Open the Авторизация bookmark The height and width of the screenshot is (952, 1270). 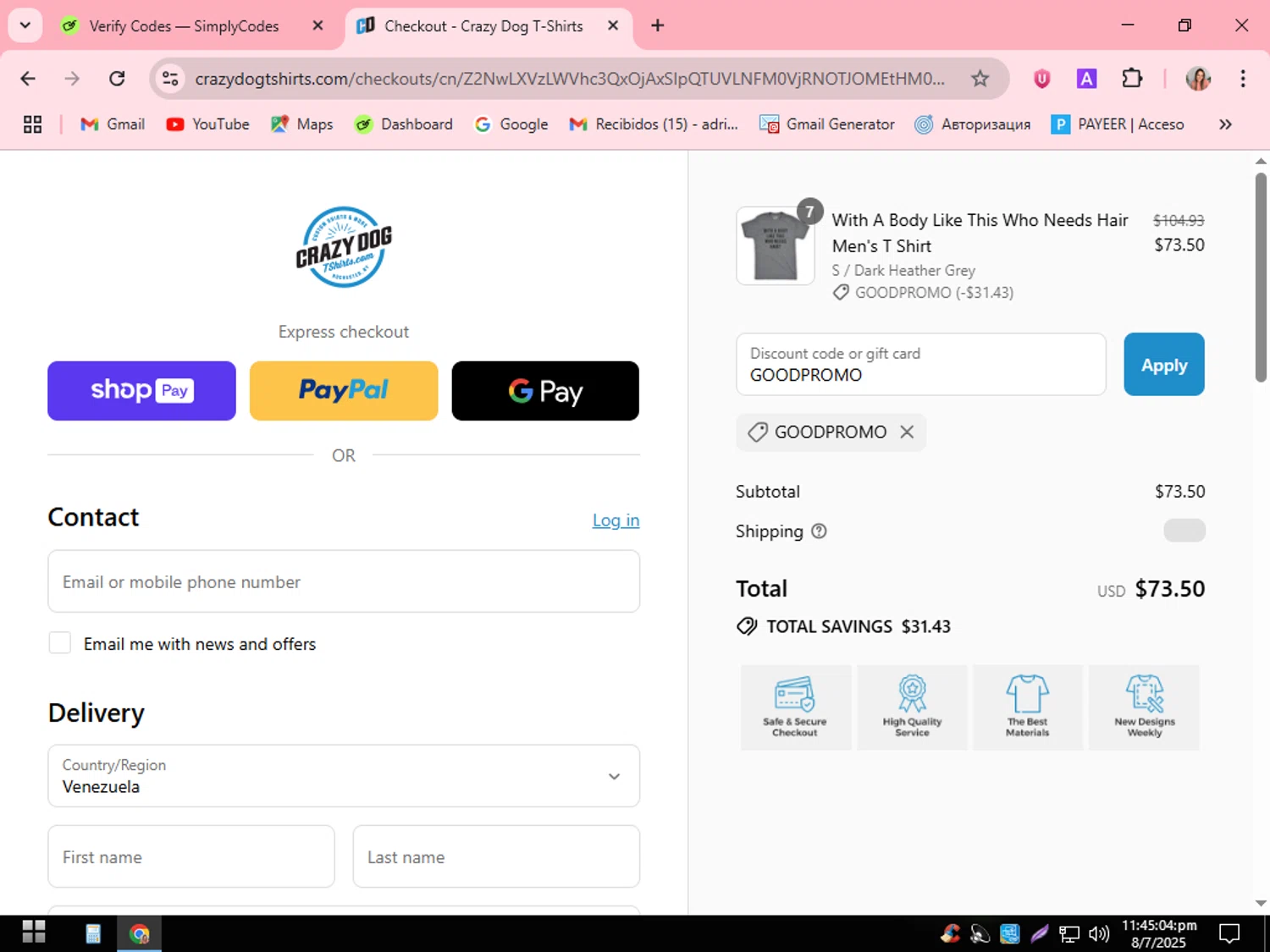pos(973,124)
